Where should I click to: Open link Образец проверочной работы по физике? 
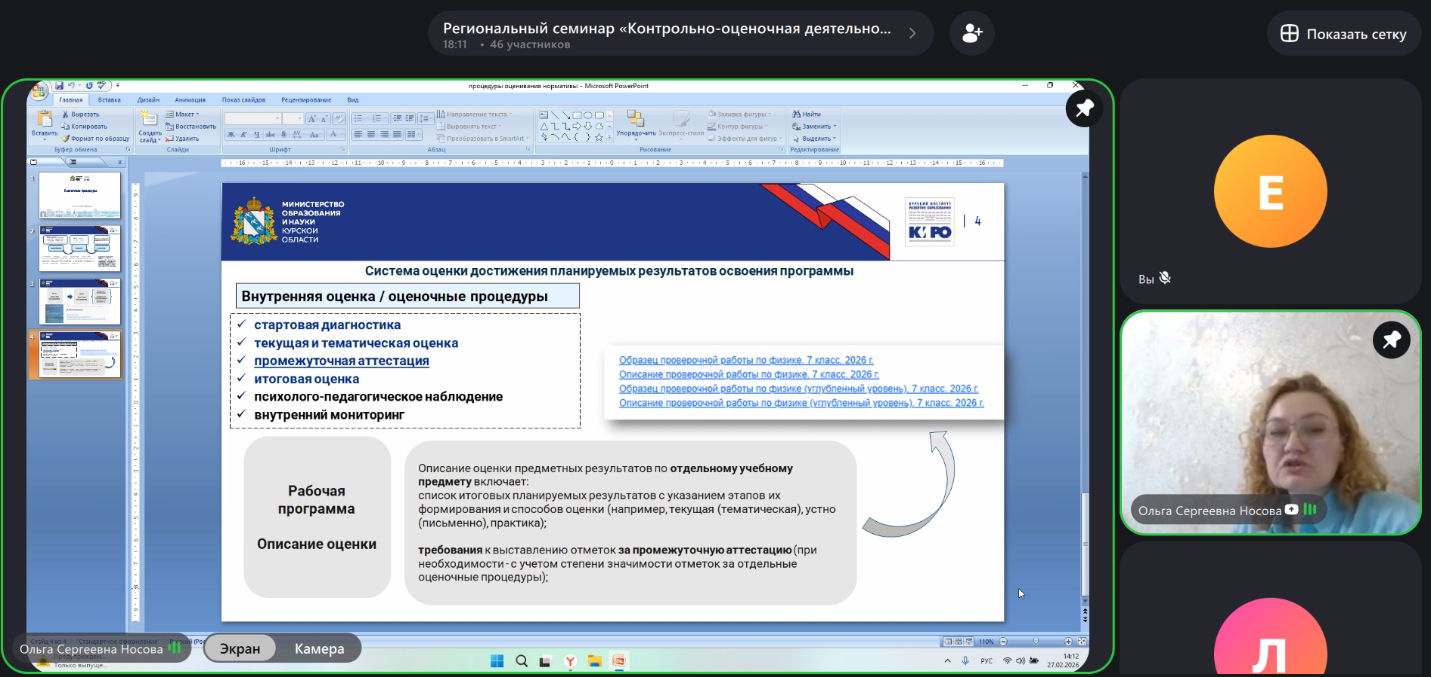point(746,359)
